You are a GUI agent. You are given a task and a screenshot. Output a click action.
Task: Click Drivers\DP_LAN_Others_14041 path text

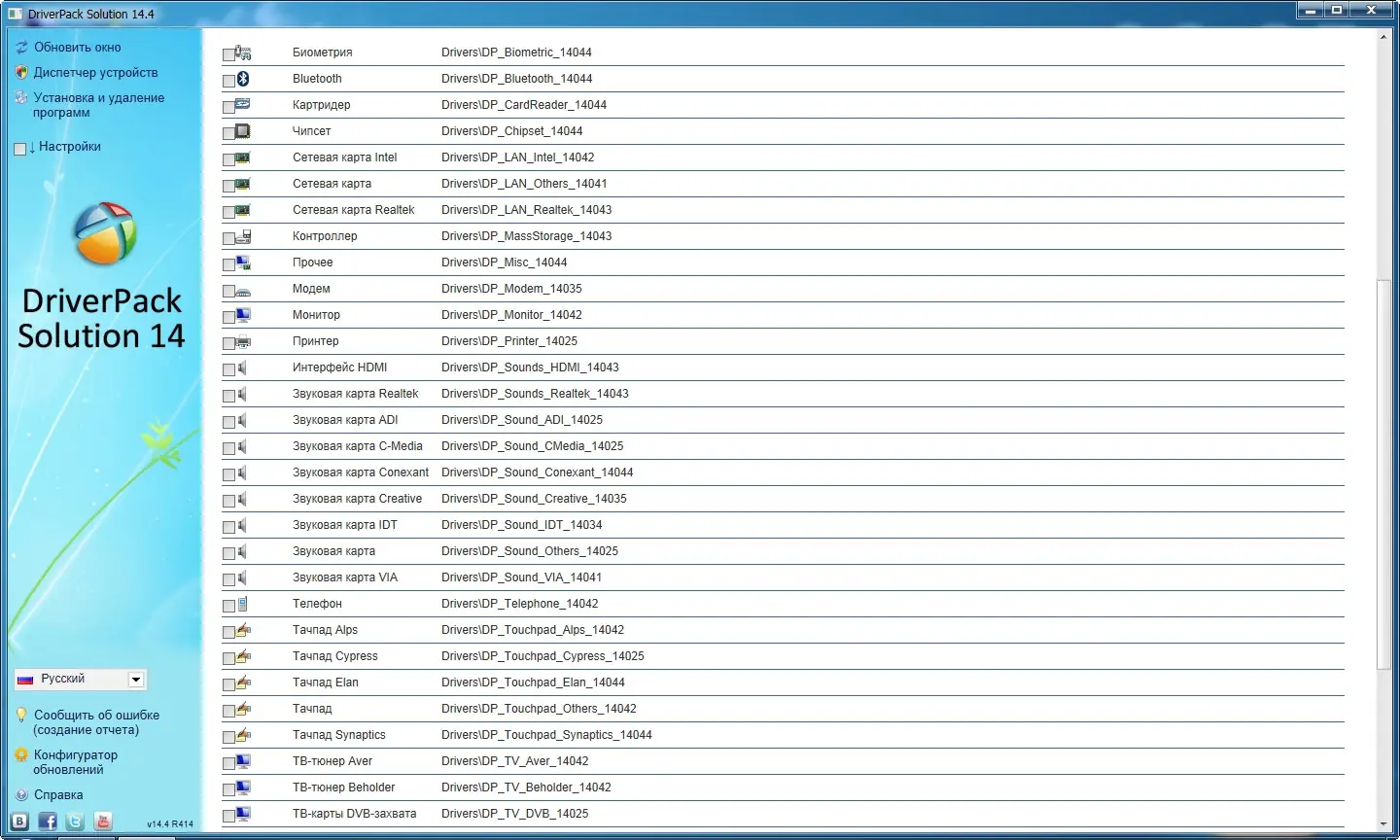click(524, 184)
